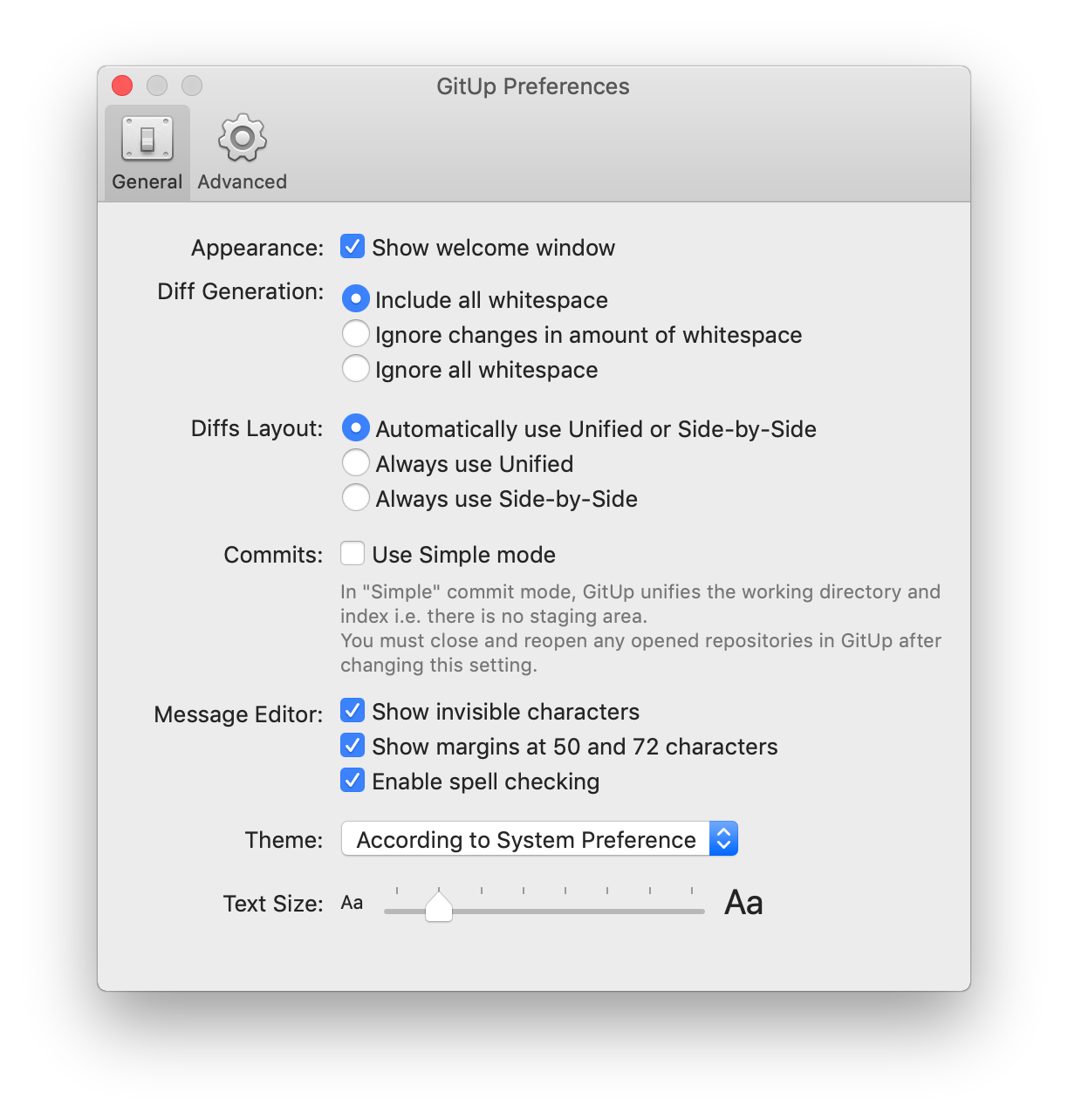1068x1120 pixels.
Task: Click the Message Editor label
Action: (239, 714)
